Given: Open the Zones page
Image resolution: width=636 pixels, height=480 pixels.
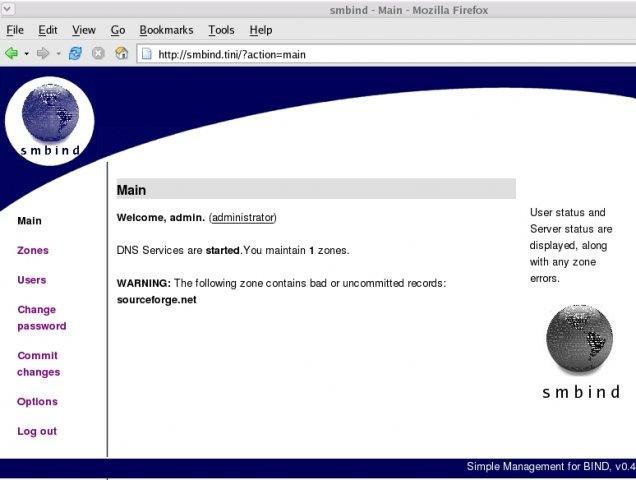Looking at the screenshot, I should [33, 250].
